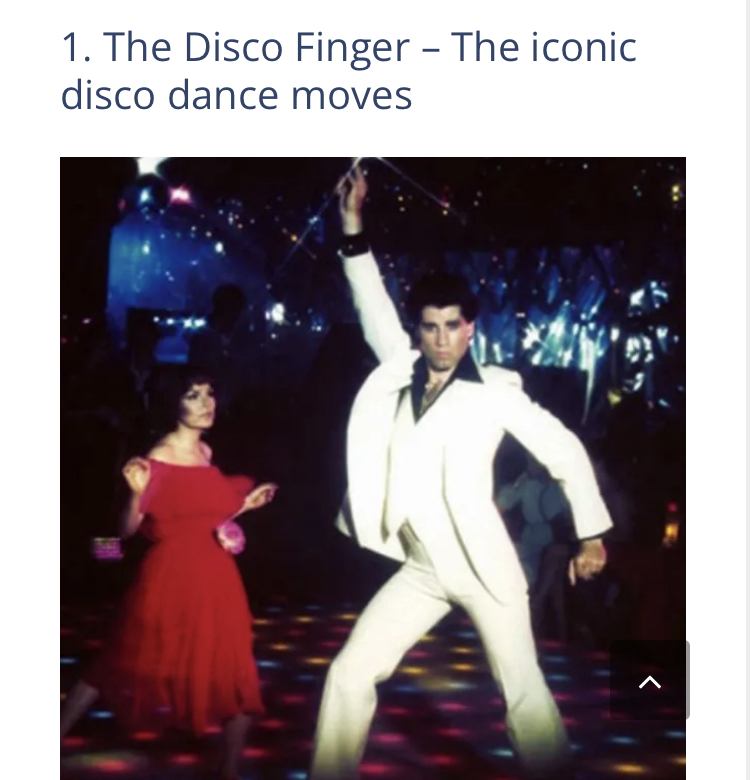Click the numeral '1.' in the heading
The image size is (750, 780).
(77, 48)
